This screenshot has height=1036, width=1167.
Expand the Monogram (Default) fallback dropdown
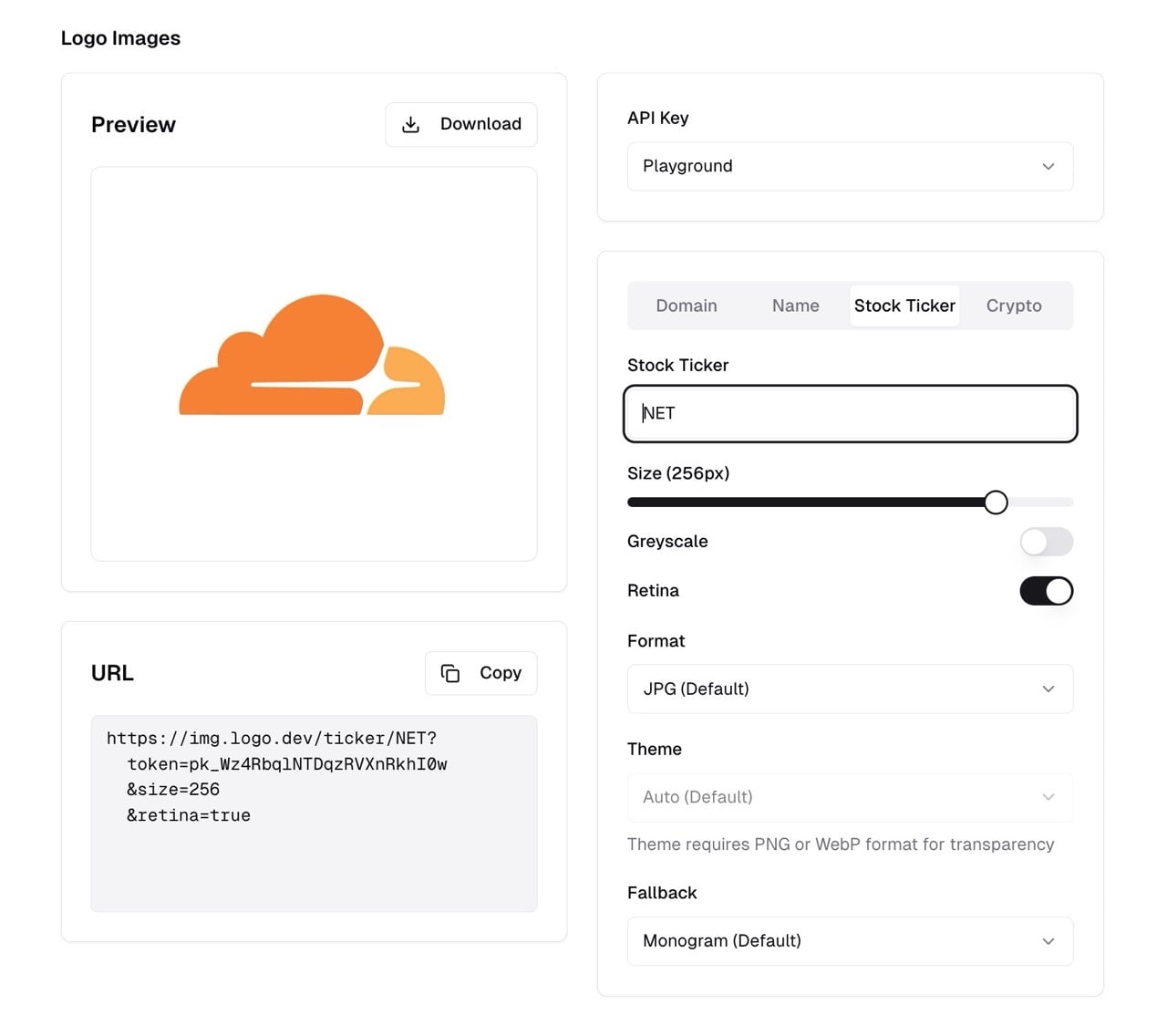coord(849,941)
